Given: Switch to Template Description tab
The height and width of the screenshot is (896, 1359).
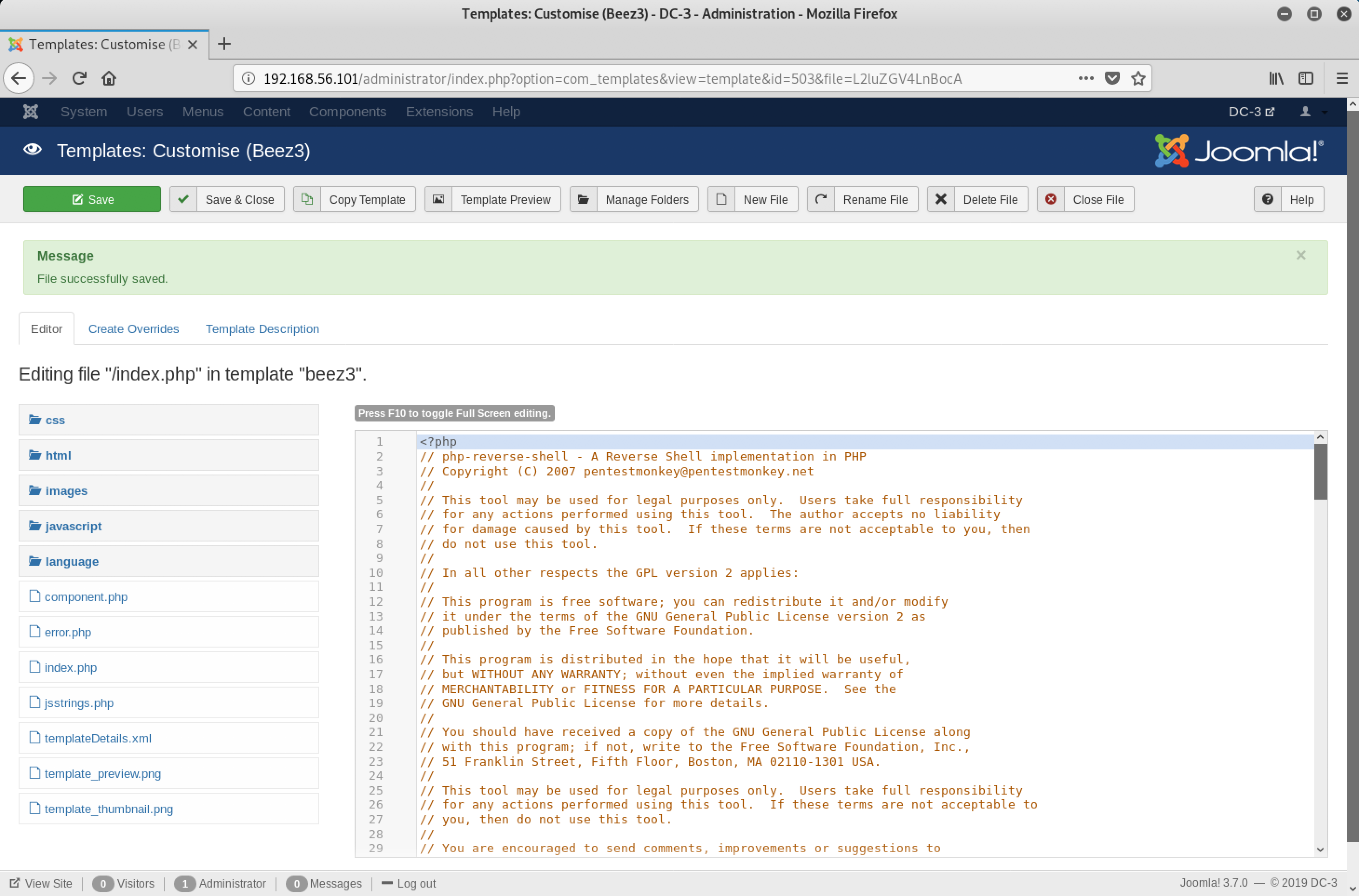Looking at the screenshot, I should (x=262, y=328).
